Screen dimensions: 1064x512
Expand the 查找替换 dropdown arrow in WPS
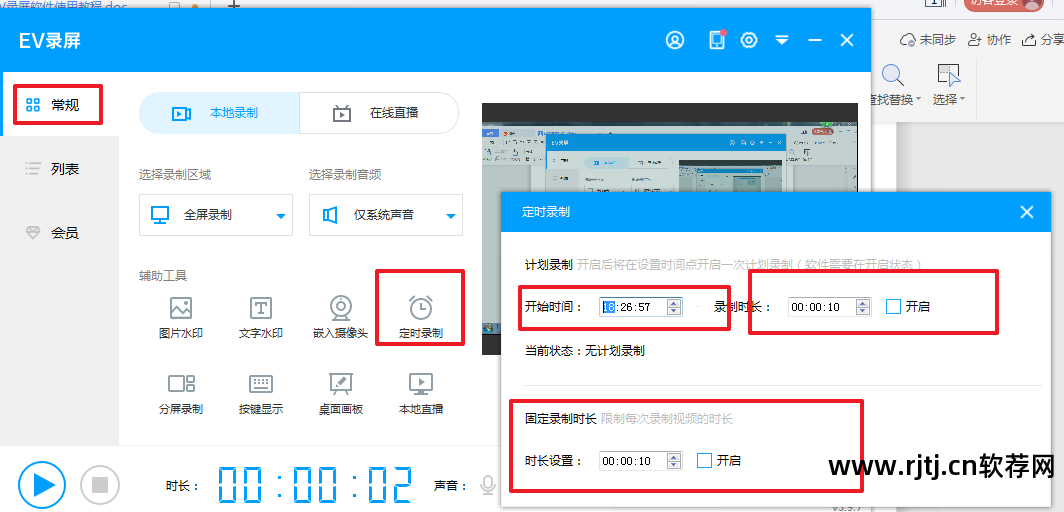click(x=918, y=100)
